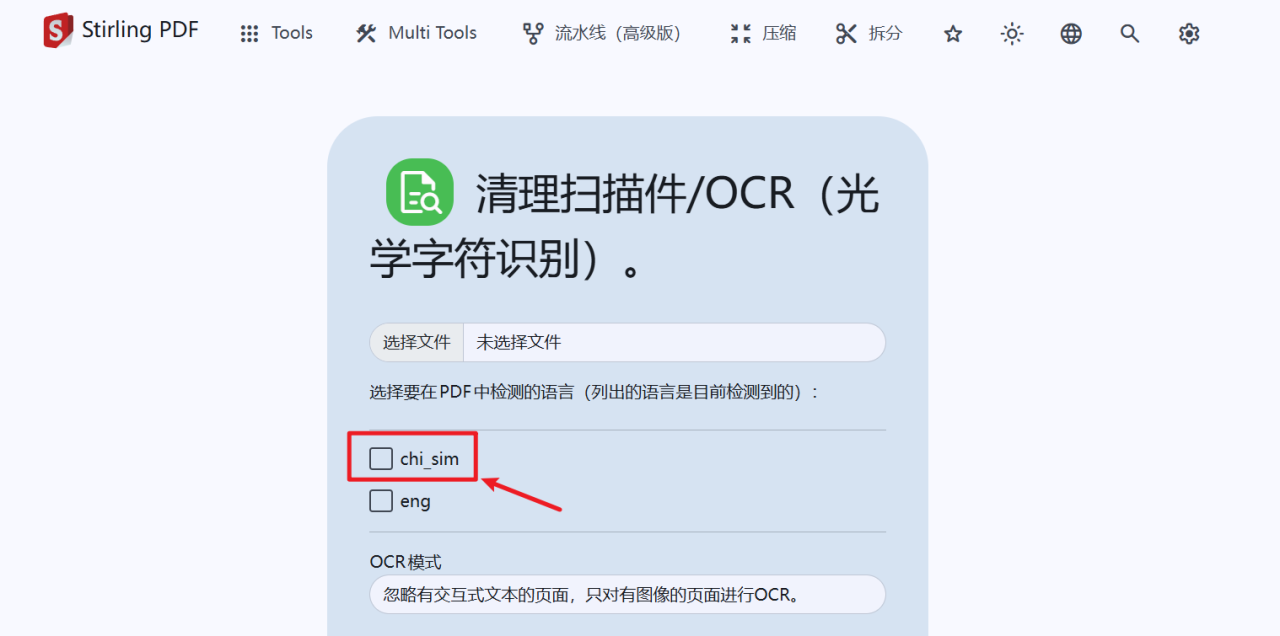Toggle dark mode with the sun icon
The height and width of the screenshot is (636, 1280).
click(1012, 34)
